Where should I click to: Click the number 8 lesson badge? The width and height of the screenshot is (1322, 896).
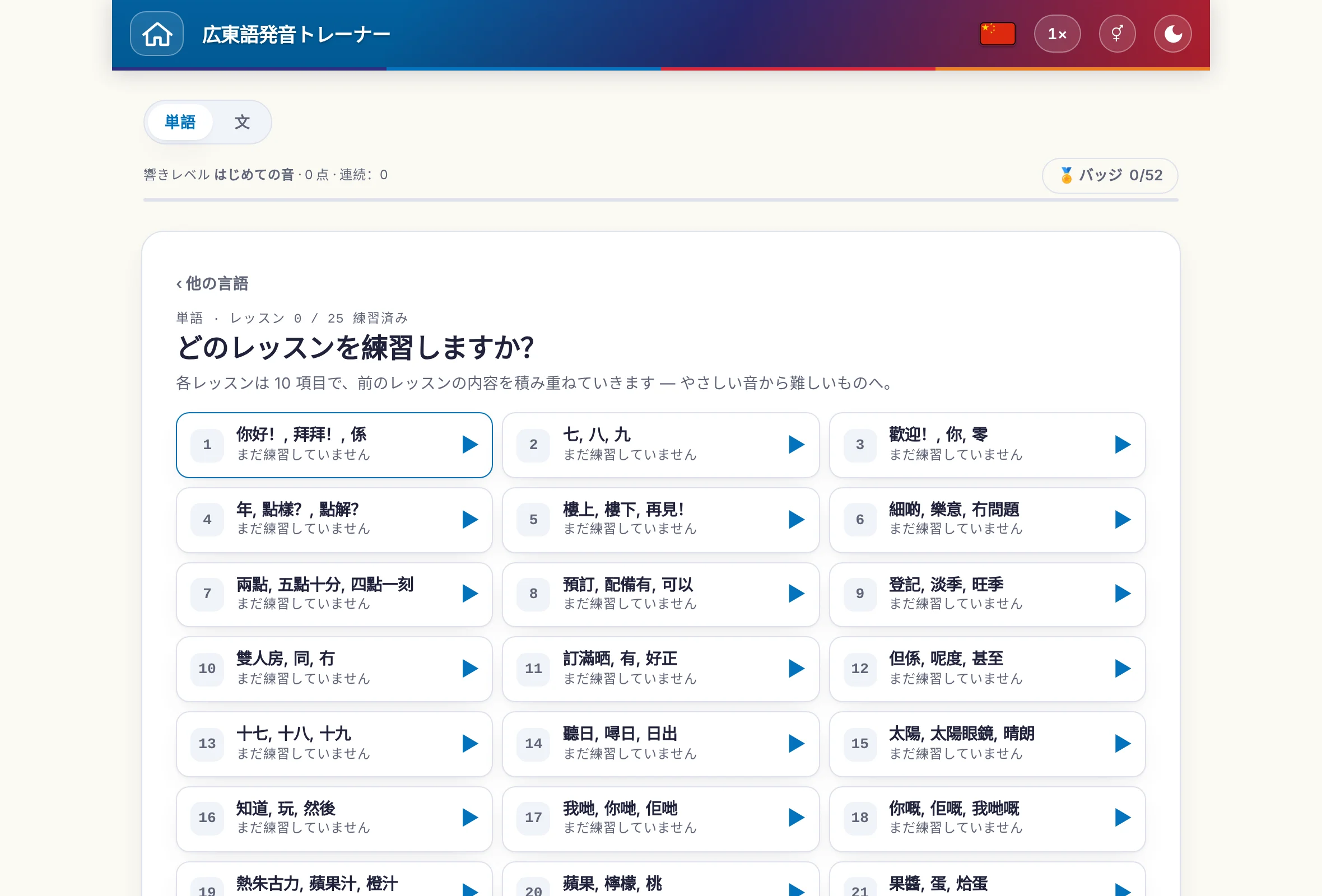534,594
